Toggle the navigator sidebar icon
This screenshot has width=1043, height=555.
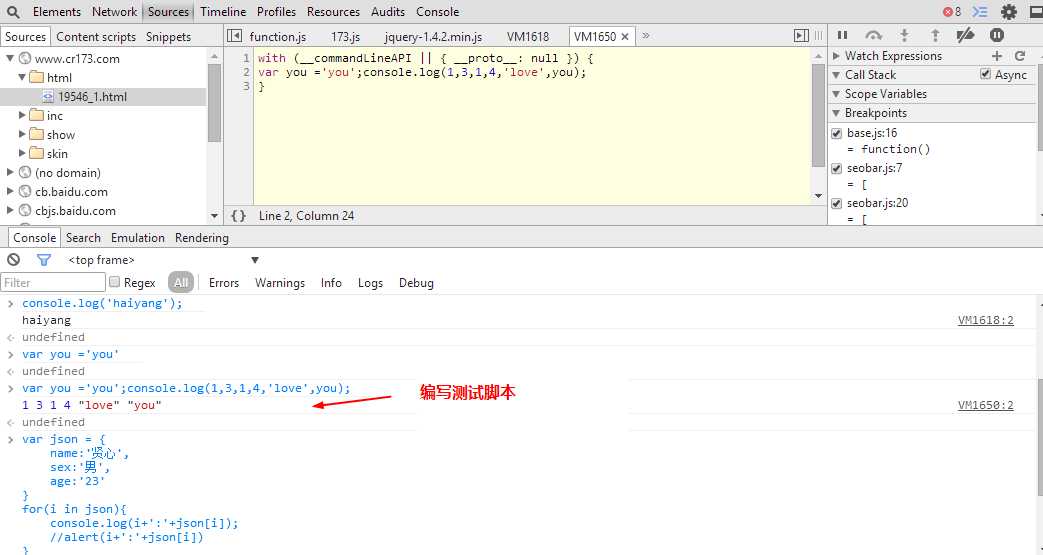pos(234,36)
